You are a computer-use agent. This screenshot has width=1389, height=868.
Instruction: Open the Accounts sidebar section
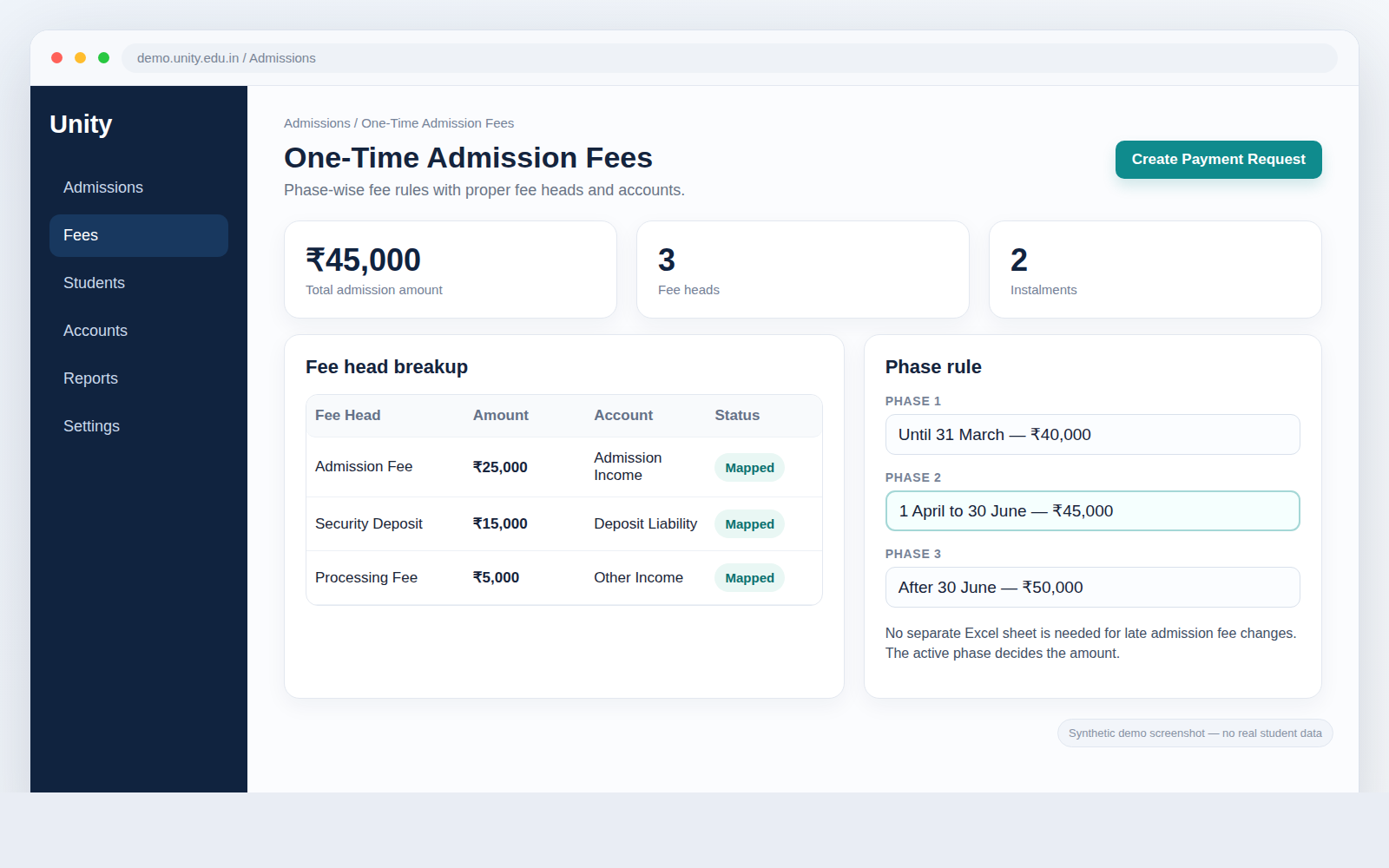[139, 331]
